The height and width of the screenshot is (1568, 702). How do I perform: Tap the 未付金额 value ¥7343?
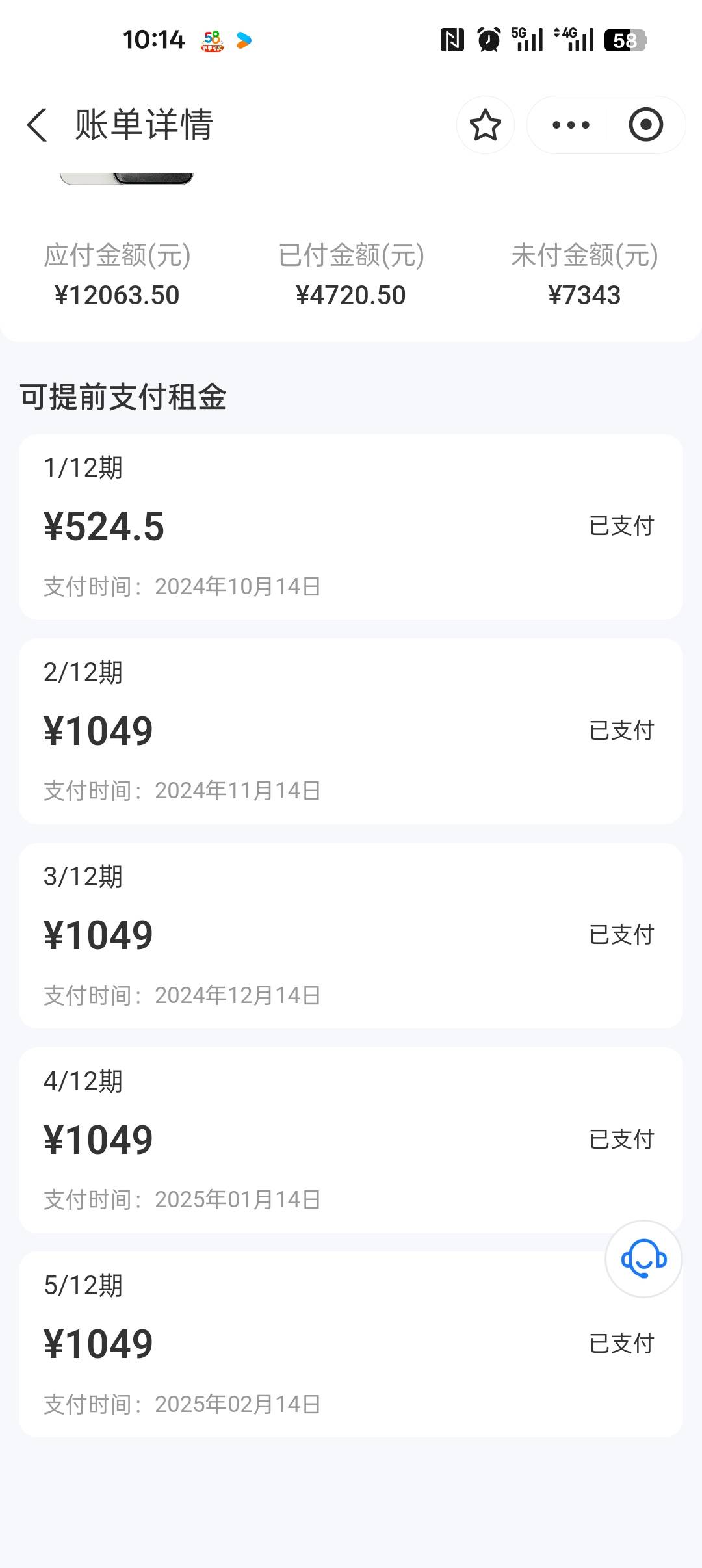tap(584, 295)
